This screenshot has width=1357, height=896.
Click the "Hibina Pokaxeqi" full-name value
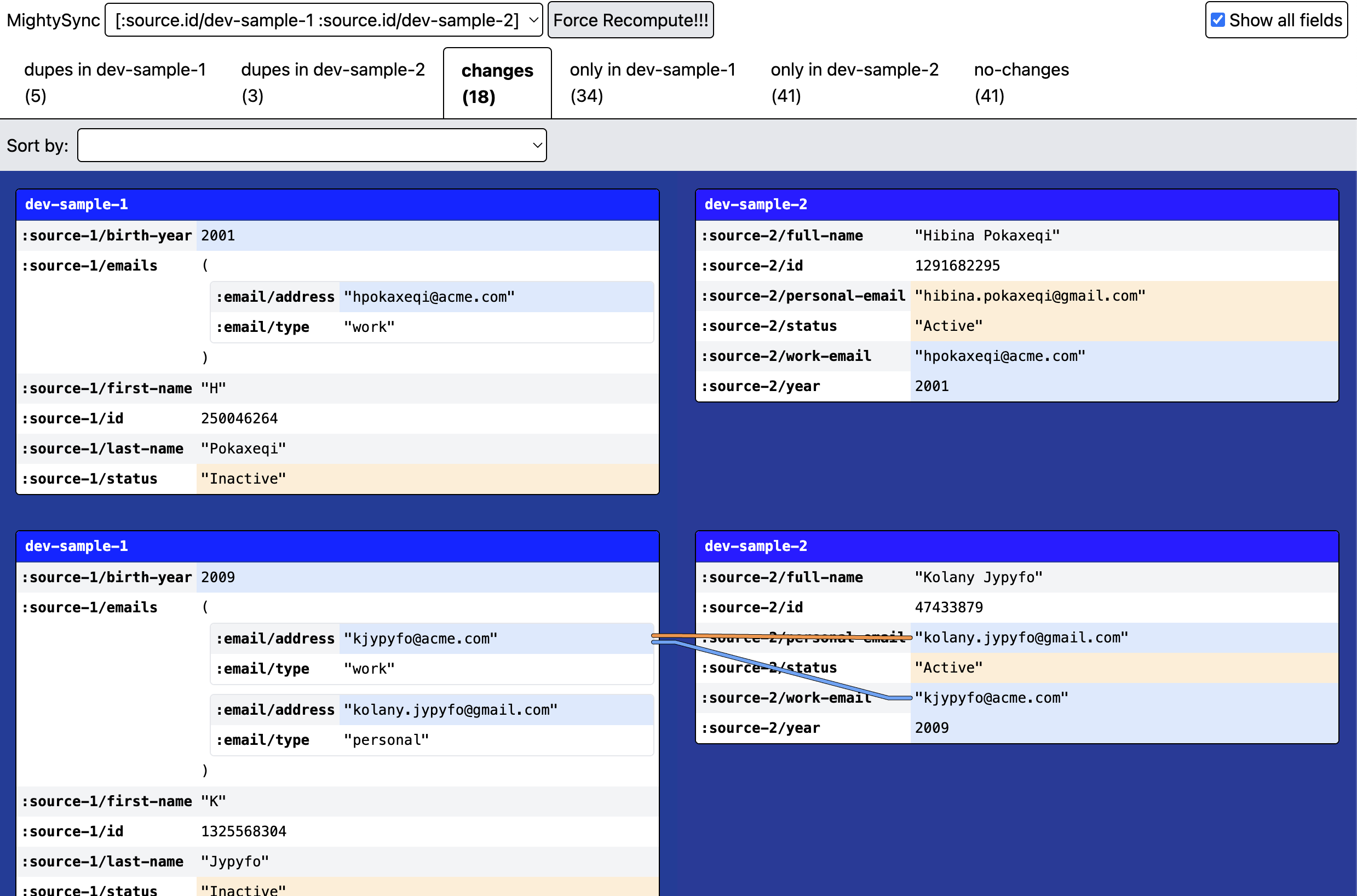tap(987, 236)
